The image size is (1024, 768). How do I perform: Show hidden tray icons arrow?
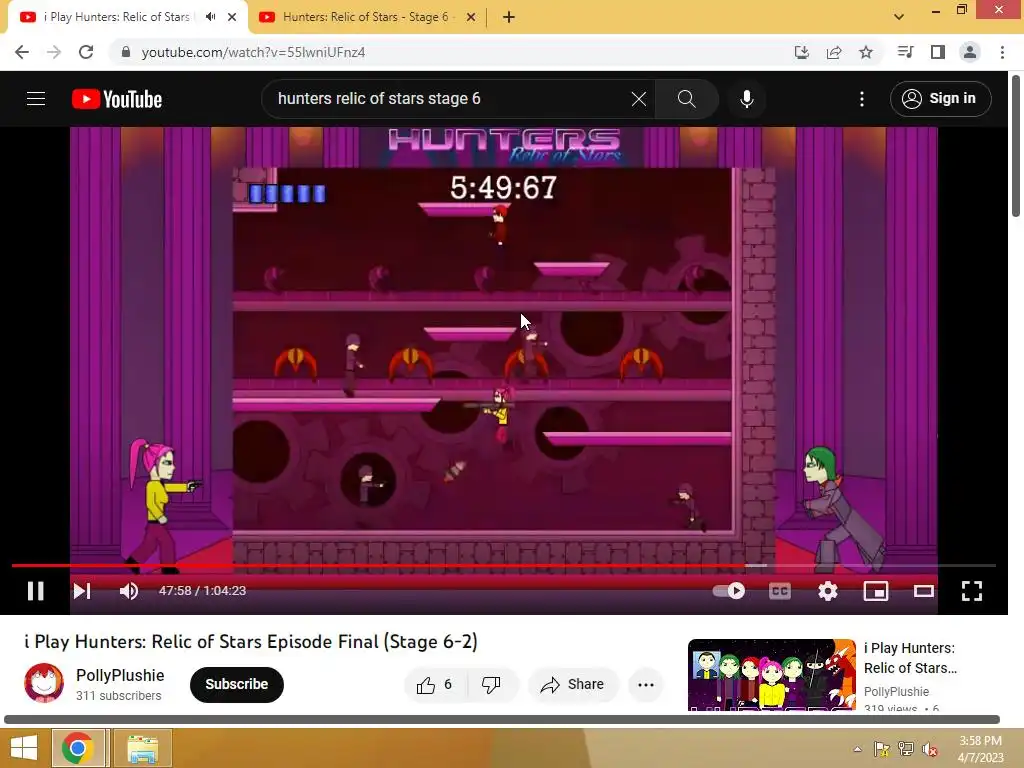tap(857, 749)
